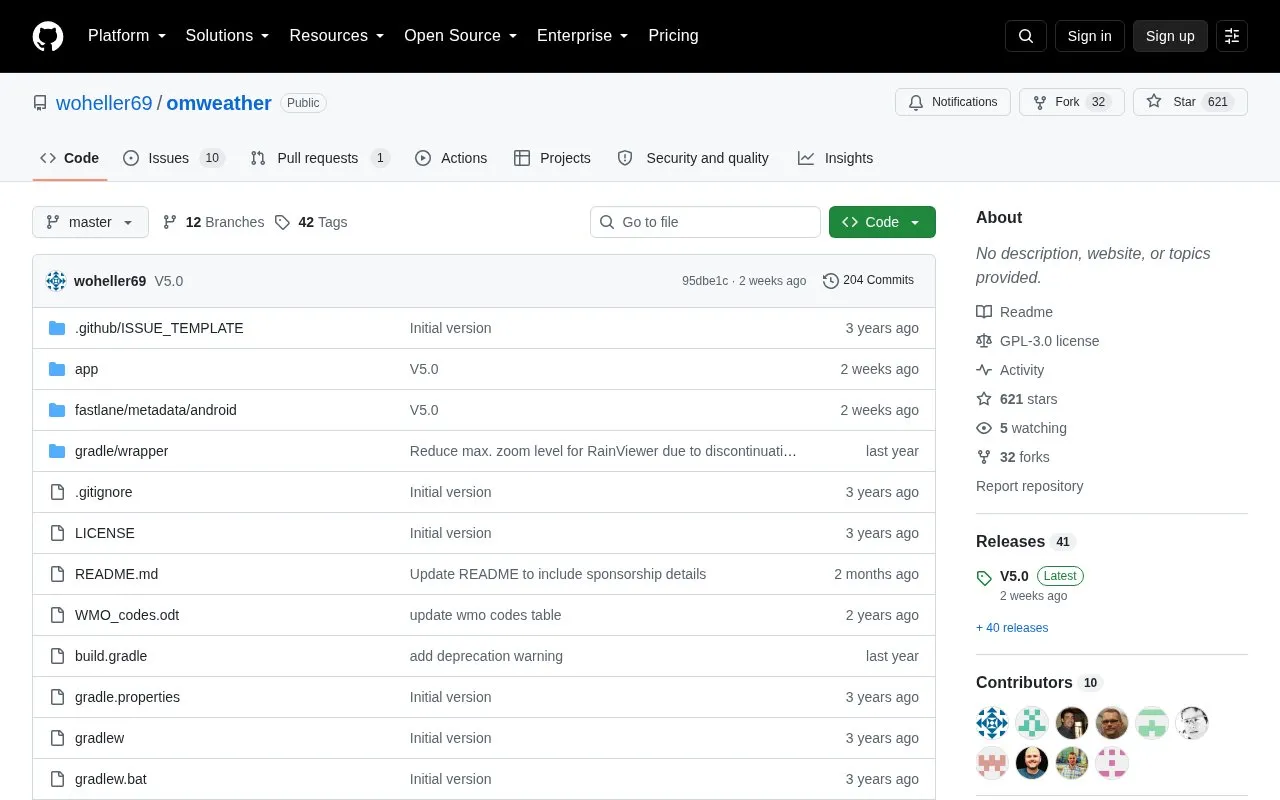This screenshot has width=1280, height=800.
Task: Click the Sign in button
Action: (x=1089, y=36)
